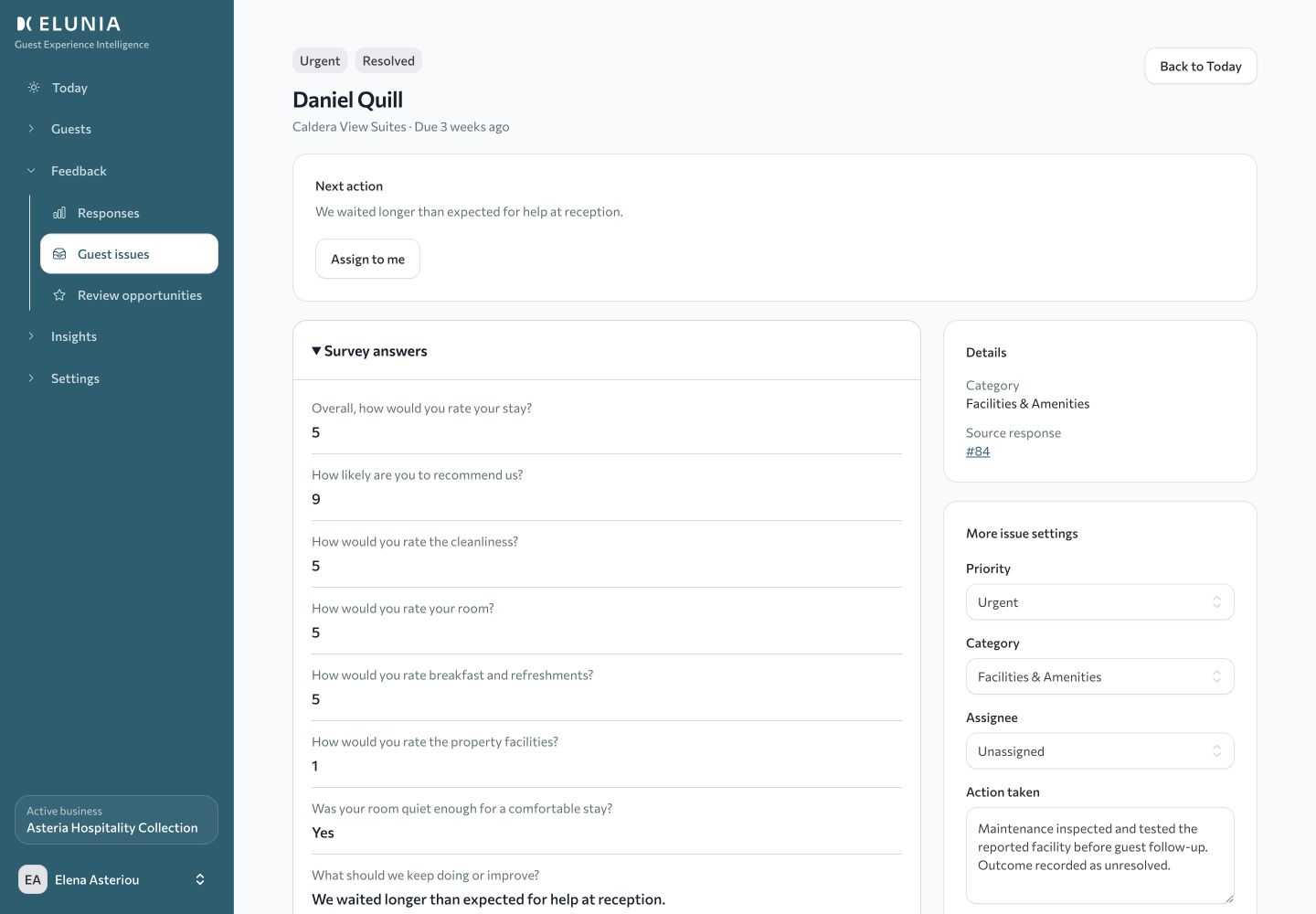Open source response #84 link
This screenshot has height=914, width=1316.
pos(978,452)
